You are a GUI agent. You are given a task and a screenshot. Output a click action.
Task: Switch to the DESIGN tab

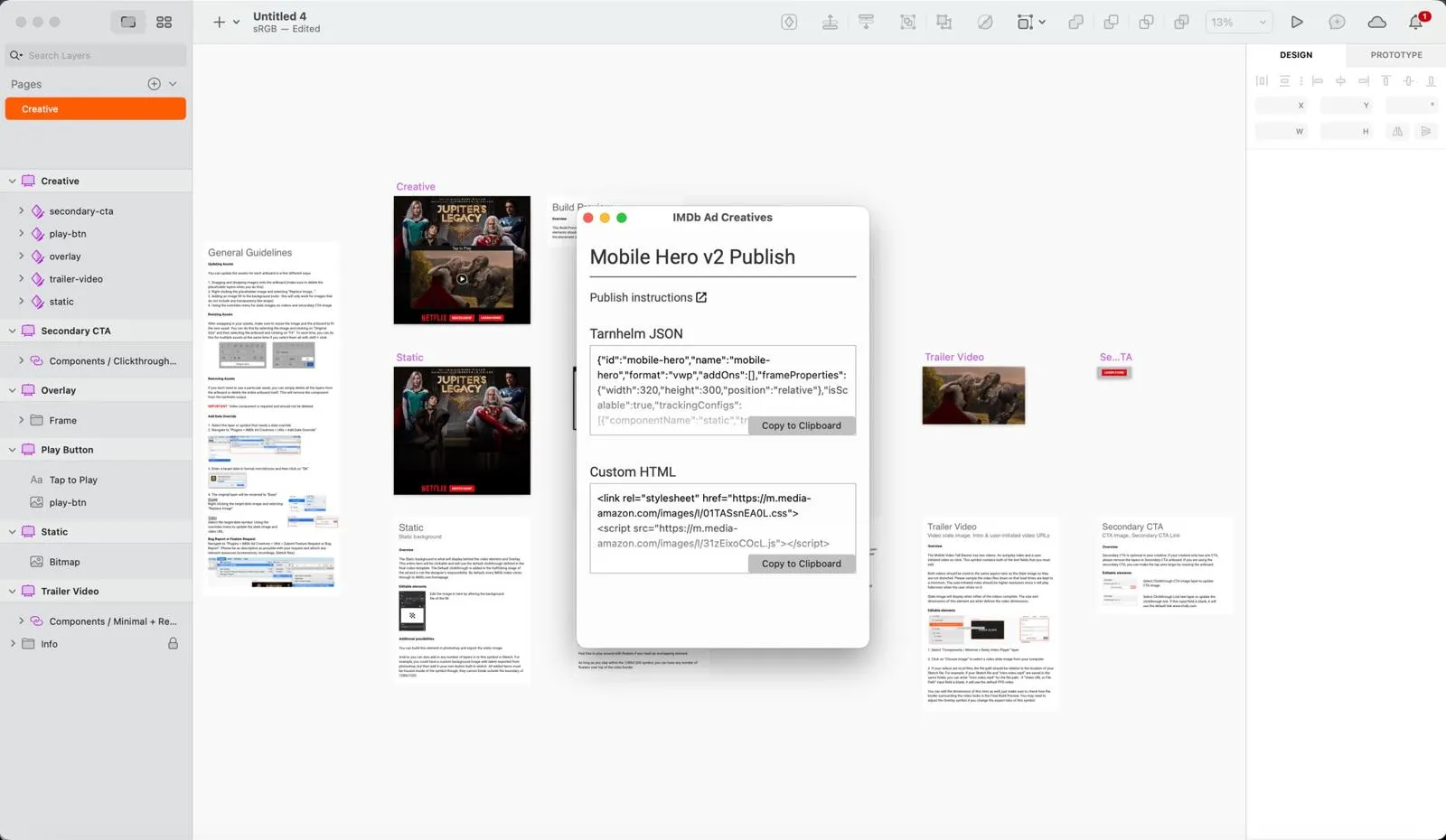[x=1296, y=55]
